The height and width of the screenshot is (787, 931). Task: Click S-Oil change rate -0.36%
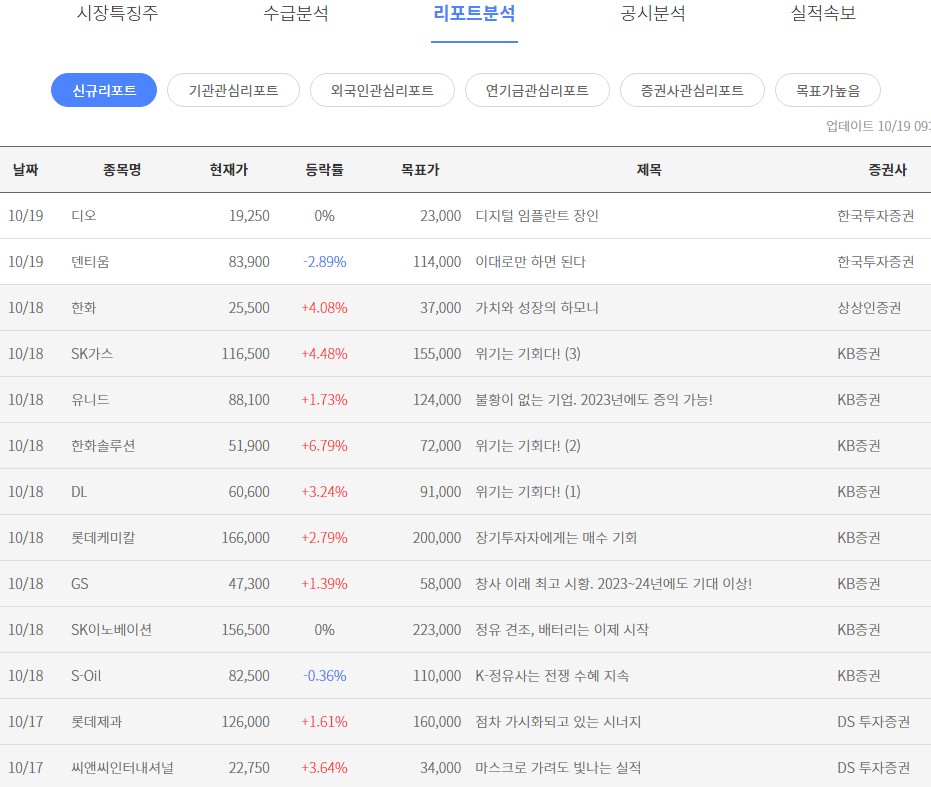(x=325, y=676)
